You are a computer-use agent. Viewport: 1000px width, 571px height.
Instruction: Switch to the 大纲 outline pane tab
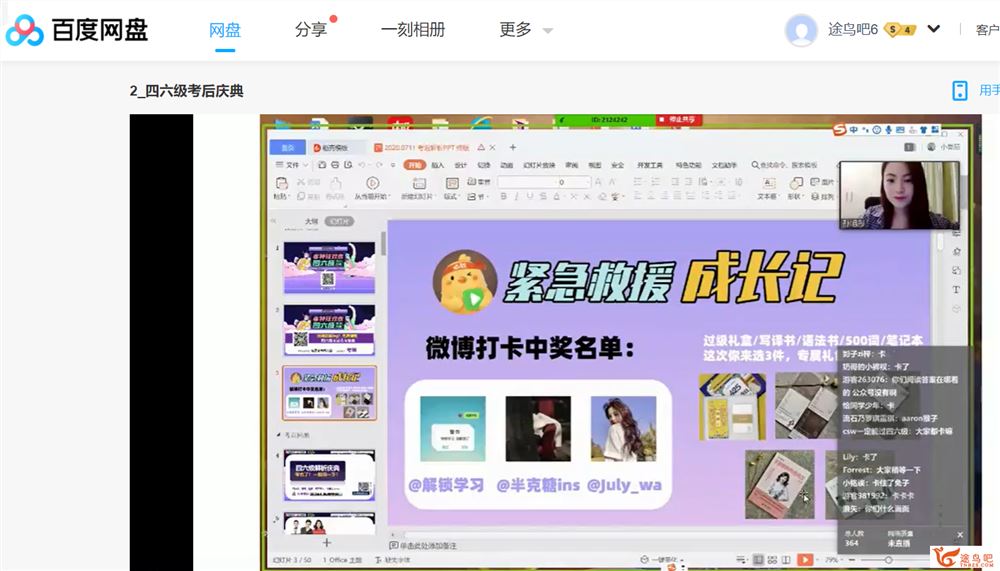(x=311, y=221)
